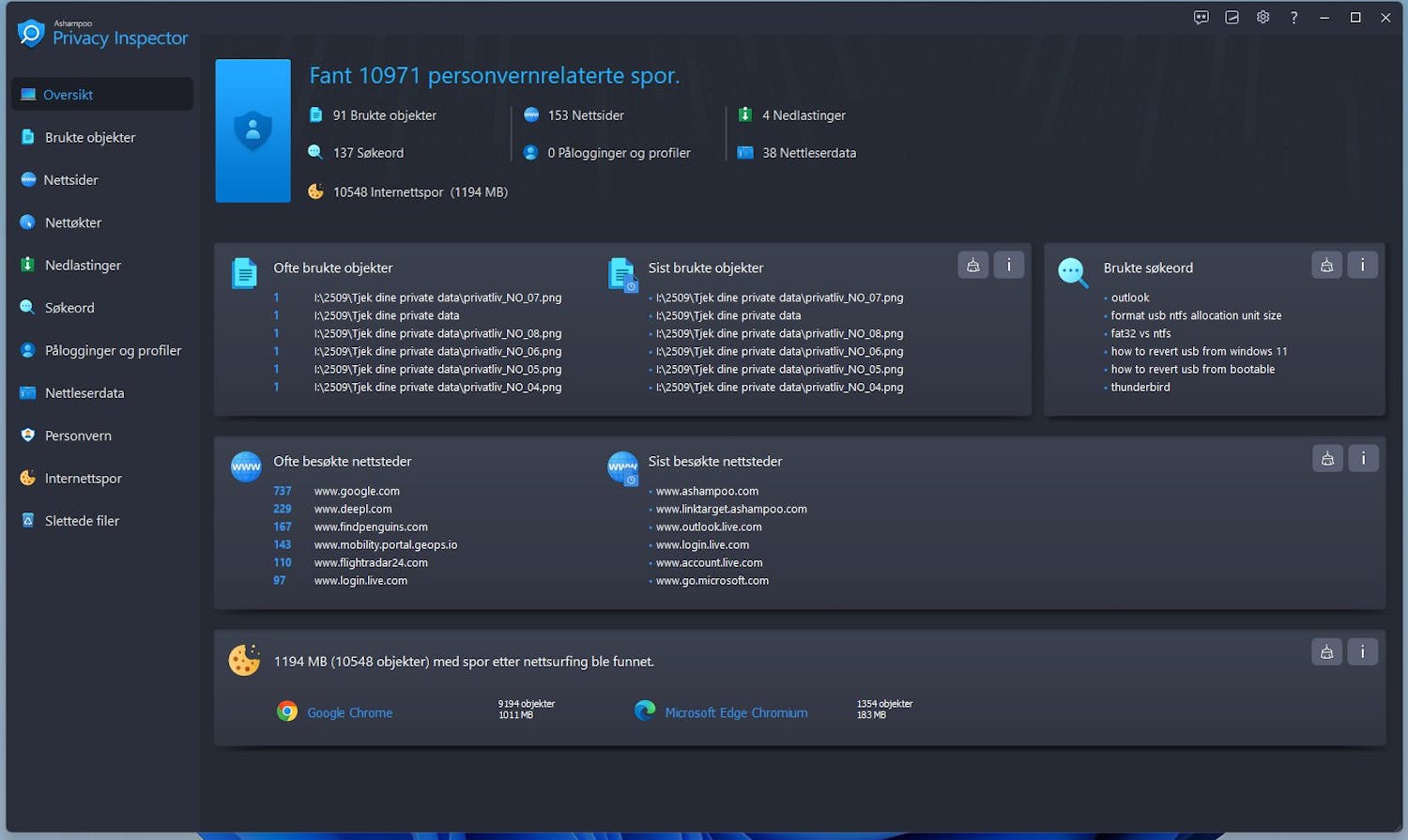Open settings gear in title bar
This screenshot has height=840, width=1408.
point(1263,18)
